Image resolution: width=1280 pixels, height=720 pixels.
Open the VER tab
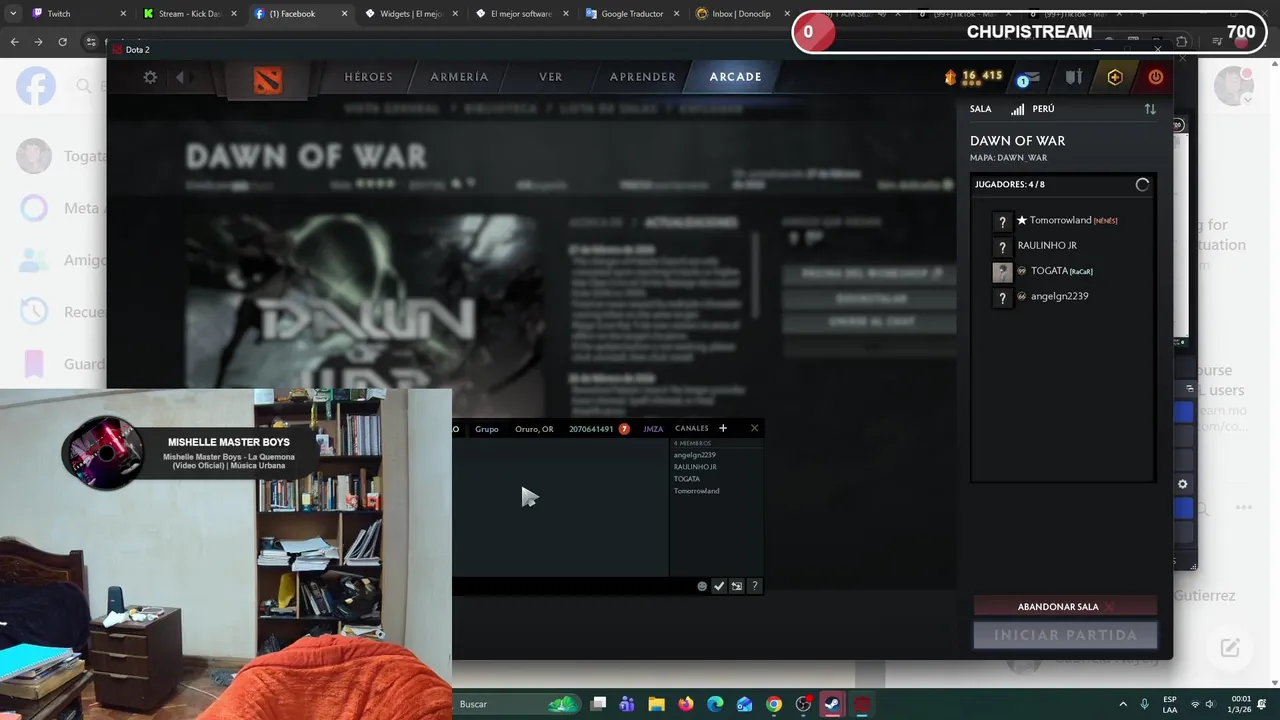click(x=550, y=77)
